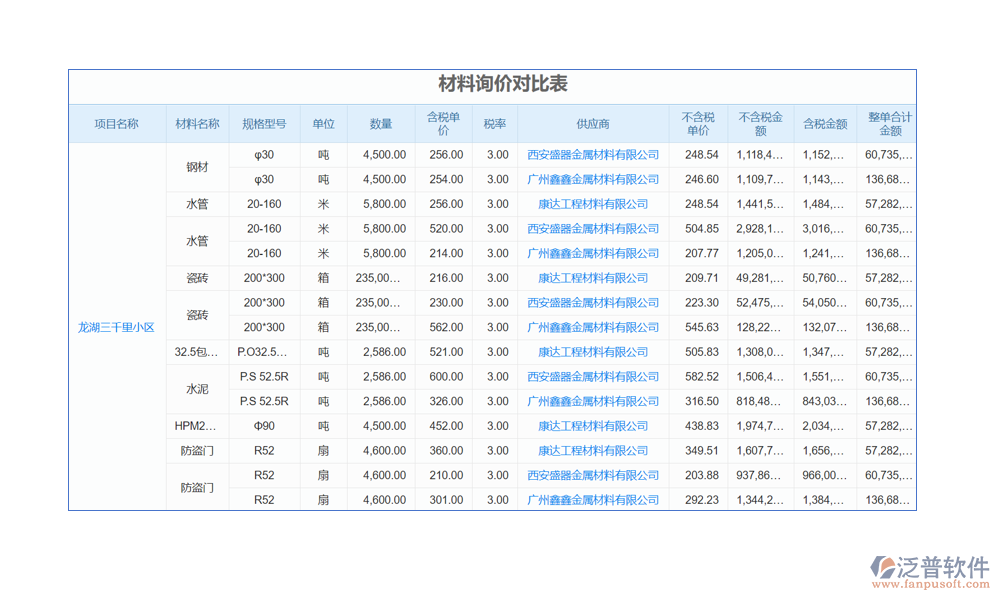Click the 税率 column header
1000x600 pixels.
pyautogui.click(x=495, y=124)
